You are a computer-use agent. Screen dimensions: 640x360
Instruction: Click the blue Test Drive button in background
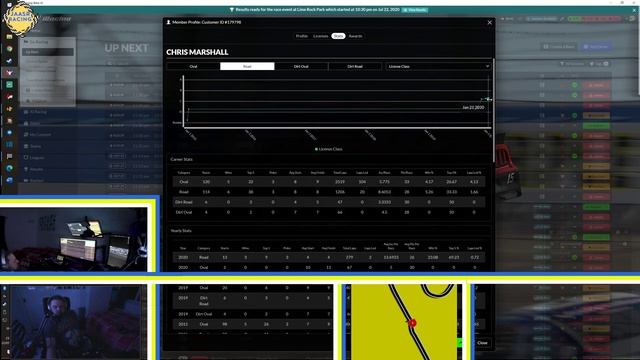coord(596,47)
